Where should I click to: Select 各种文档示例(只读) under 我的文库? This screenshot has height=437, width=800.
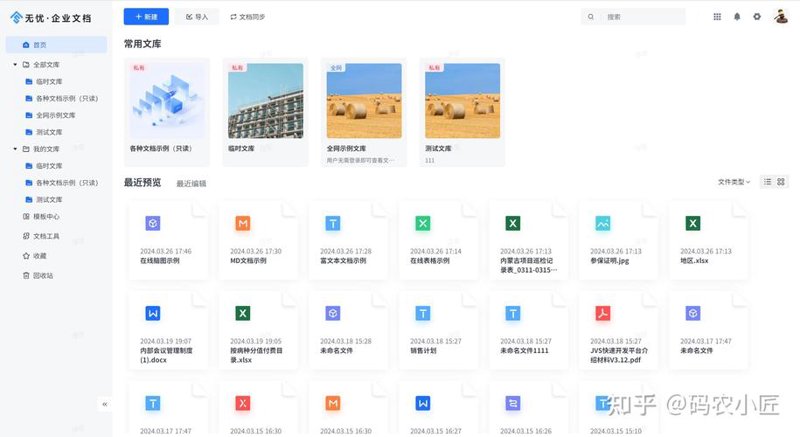tap(66, 183)
